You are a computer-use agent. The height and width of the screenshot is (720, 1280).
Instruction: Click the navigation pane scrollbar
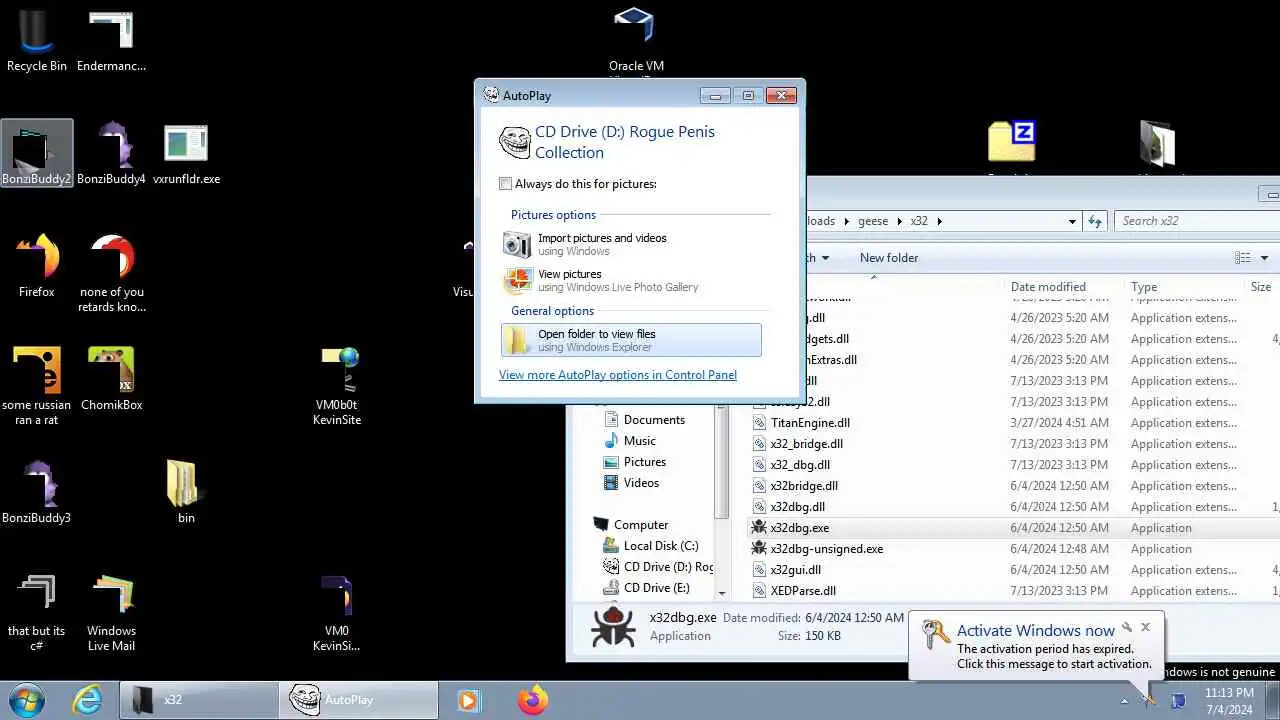pyautogui.click(x=722, y=460)
